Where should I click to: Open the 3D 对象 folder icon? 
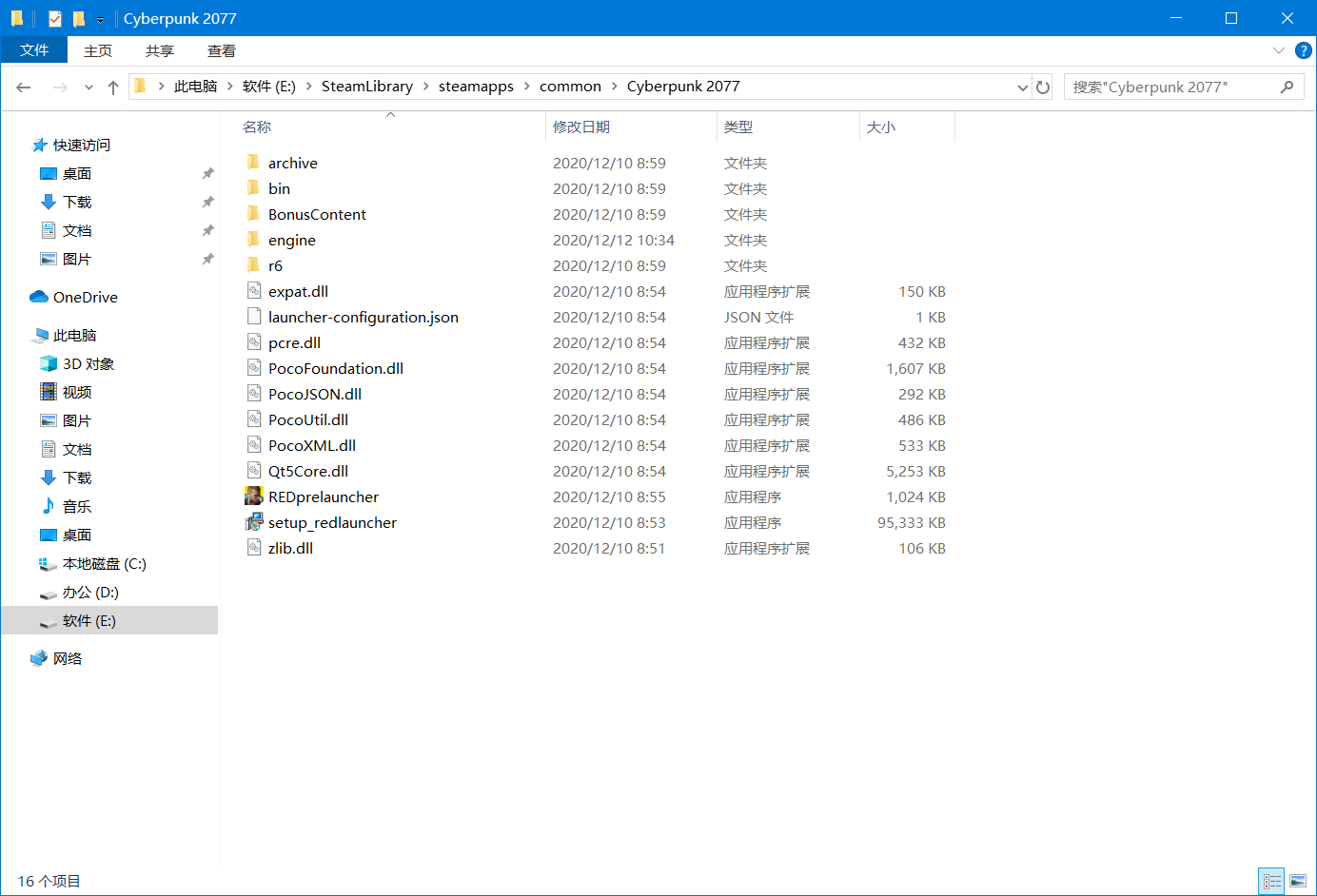point(49,364)
